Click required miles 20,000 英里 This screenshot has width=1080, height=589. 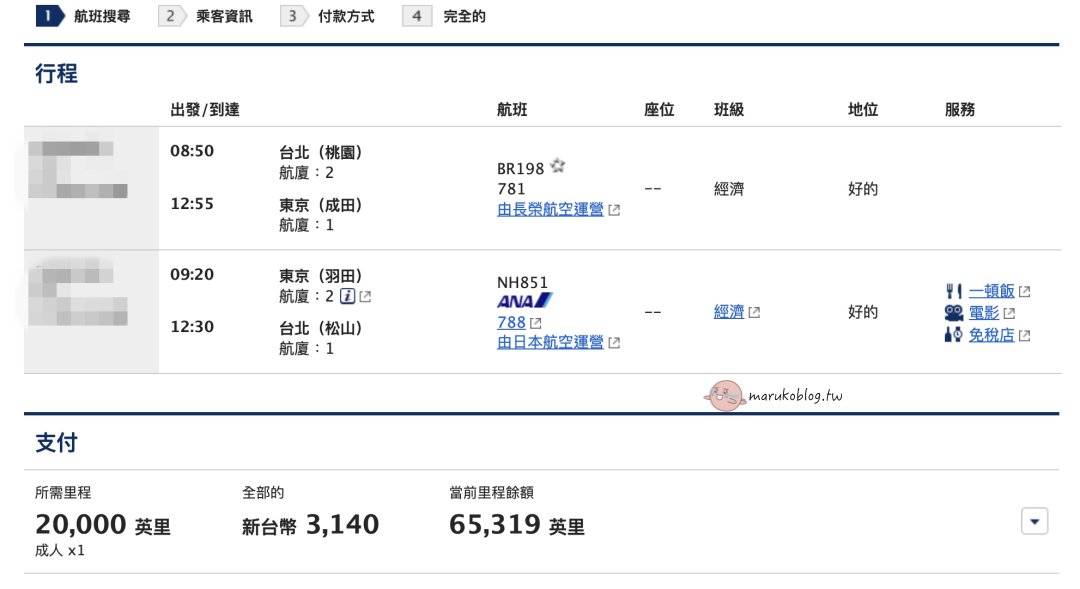[x=103, y=525]
